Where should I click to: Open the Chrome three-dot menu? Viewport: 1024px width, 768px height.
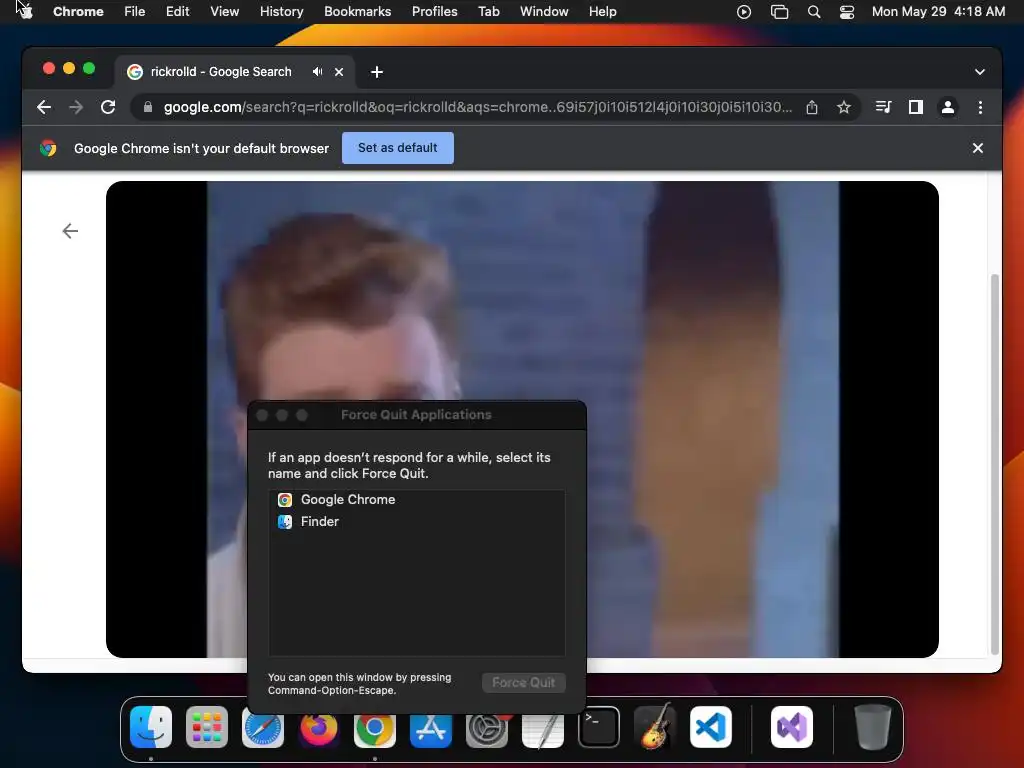click(x=980, y=107)
